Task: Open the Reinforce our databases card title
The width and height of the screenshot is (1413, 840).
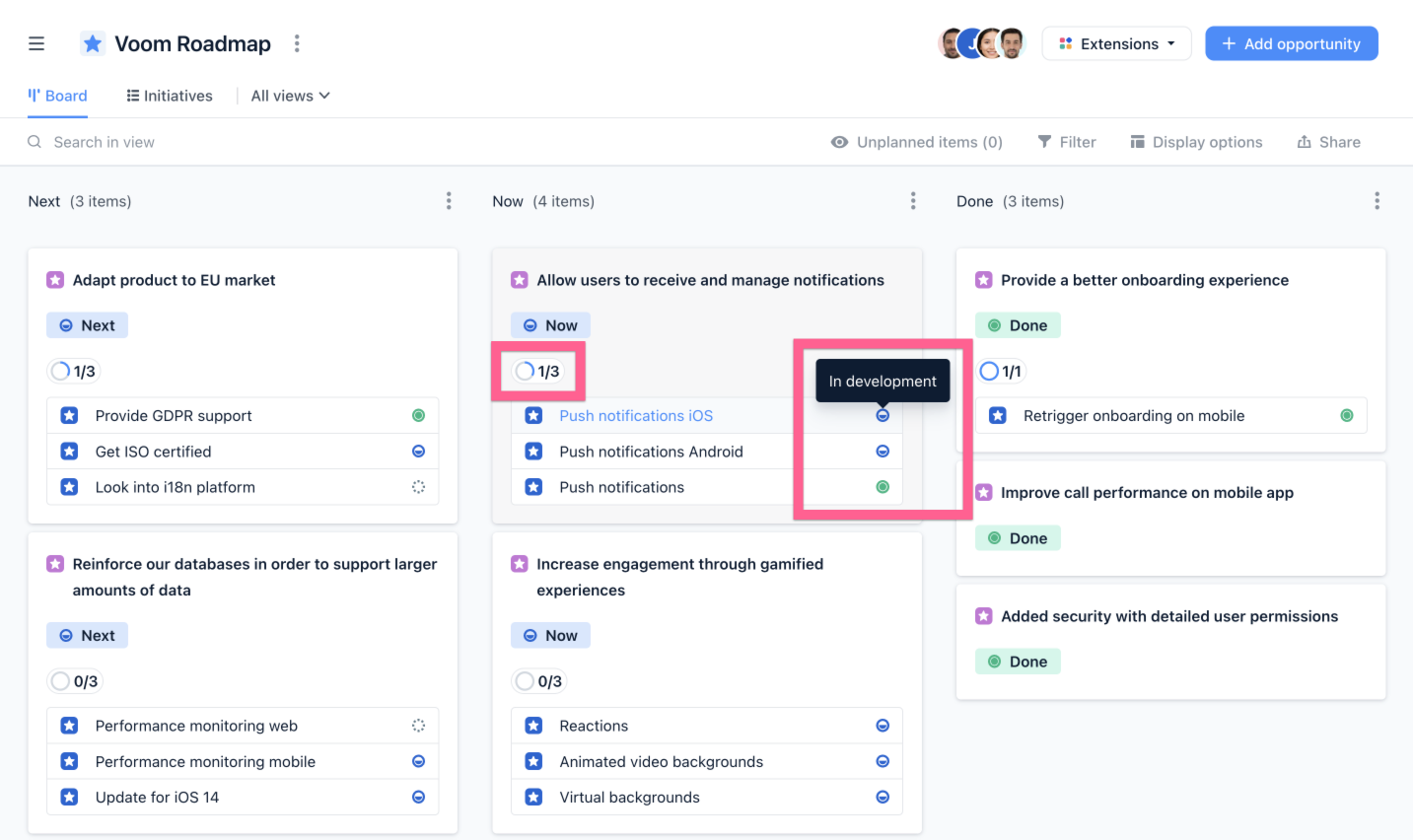Action: [254, 577]
